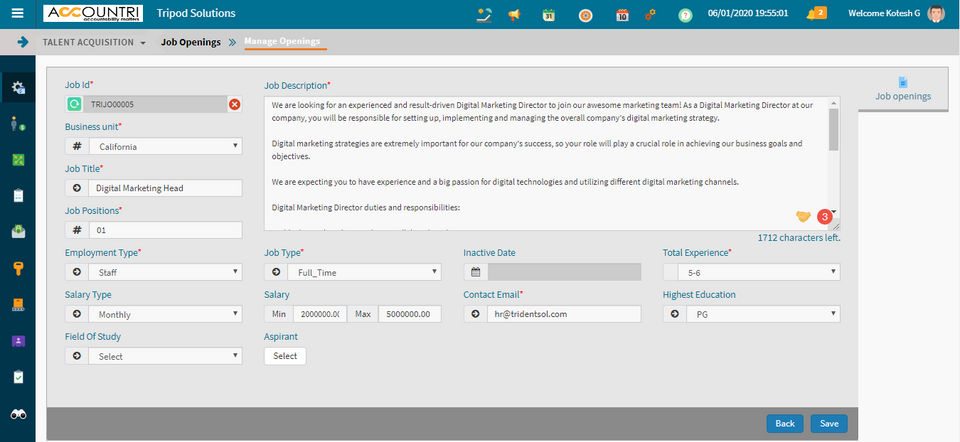Viewport: 960px width, 442px height.
Task: Click into the Contact Email field
Action: [x=564, y=314]
